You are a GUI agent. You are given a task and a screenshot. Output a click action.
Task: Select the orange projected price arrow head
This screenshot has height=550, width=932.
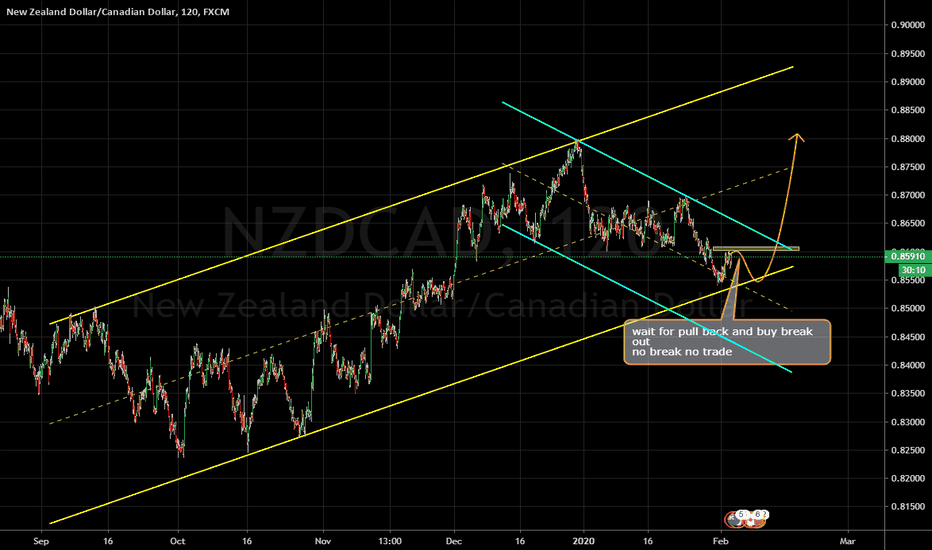[796, 137]
